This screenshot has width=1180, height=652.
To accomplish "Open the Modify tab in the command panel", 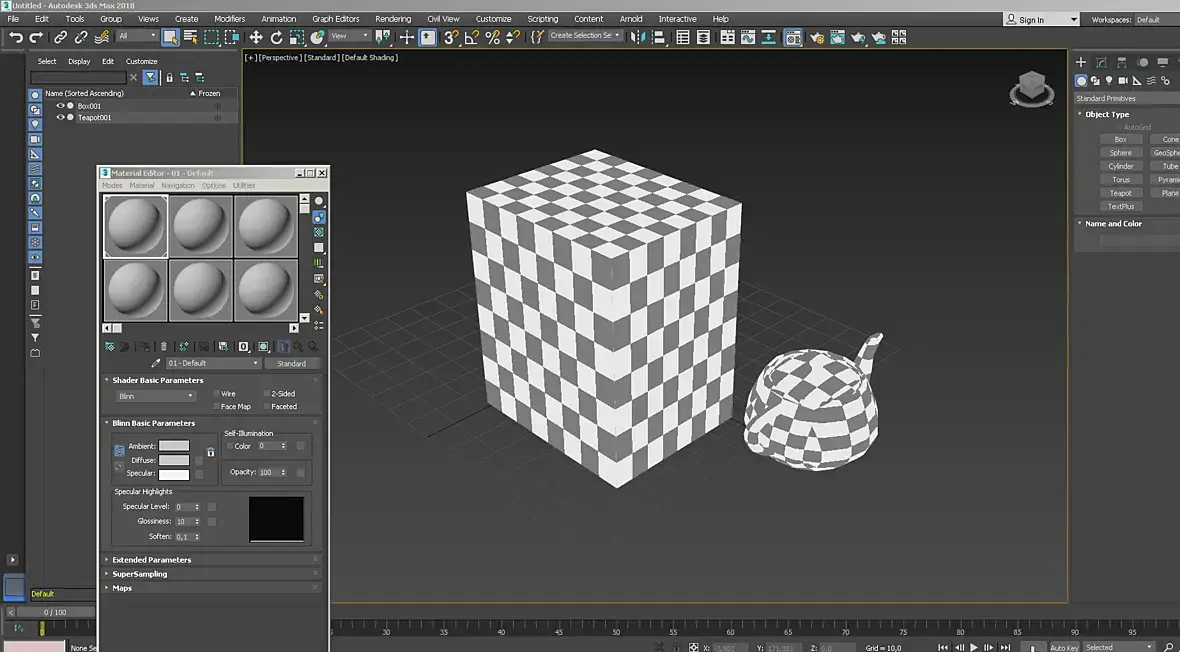I will click(1101, 63).
